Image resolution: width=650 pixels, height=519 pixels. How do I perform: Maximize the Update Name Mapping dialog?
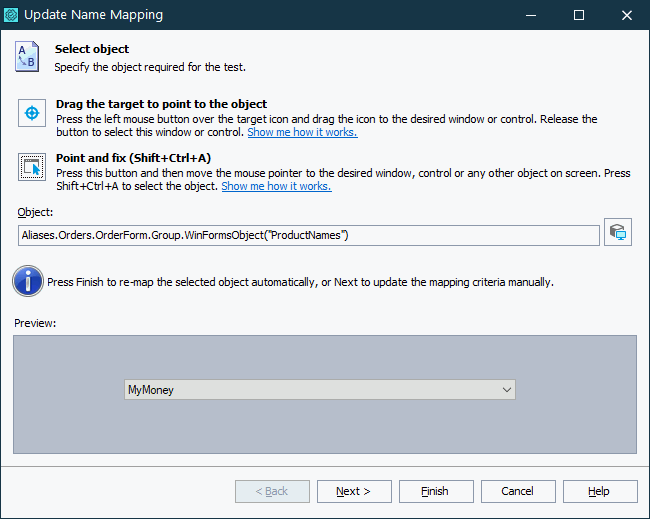(x=579, y=15)
